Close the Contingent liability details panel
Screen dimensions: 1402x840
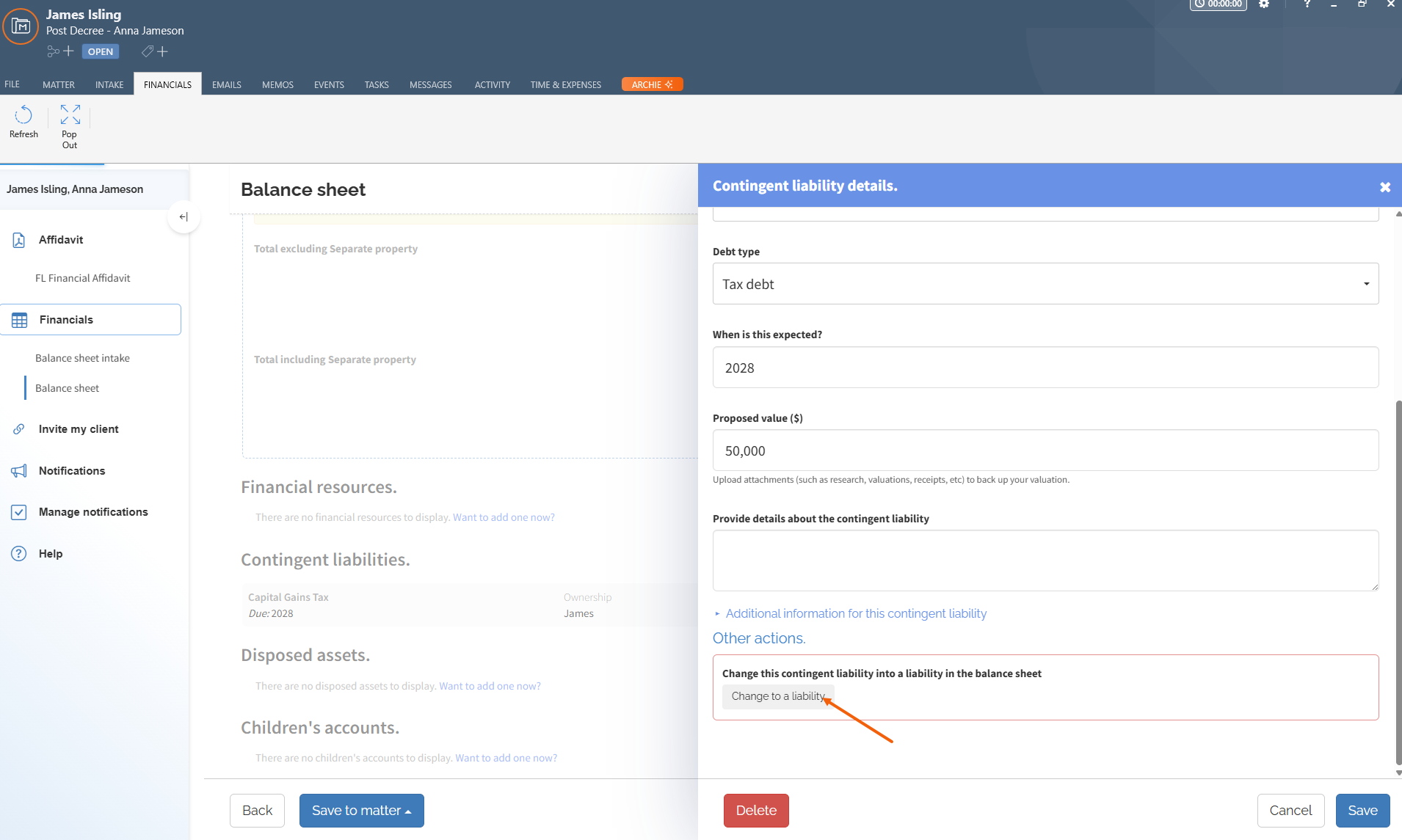1385,187
